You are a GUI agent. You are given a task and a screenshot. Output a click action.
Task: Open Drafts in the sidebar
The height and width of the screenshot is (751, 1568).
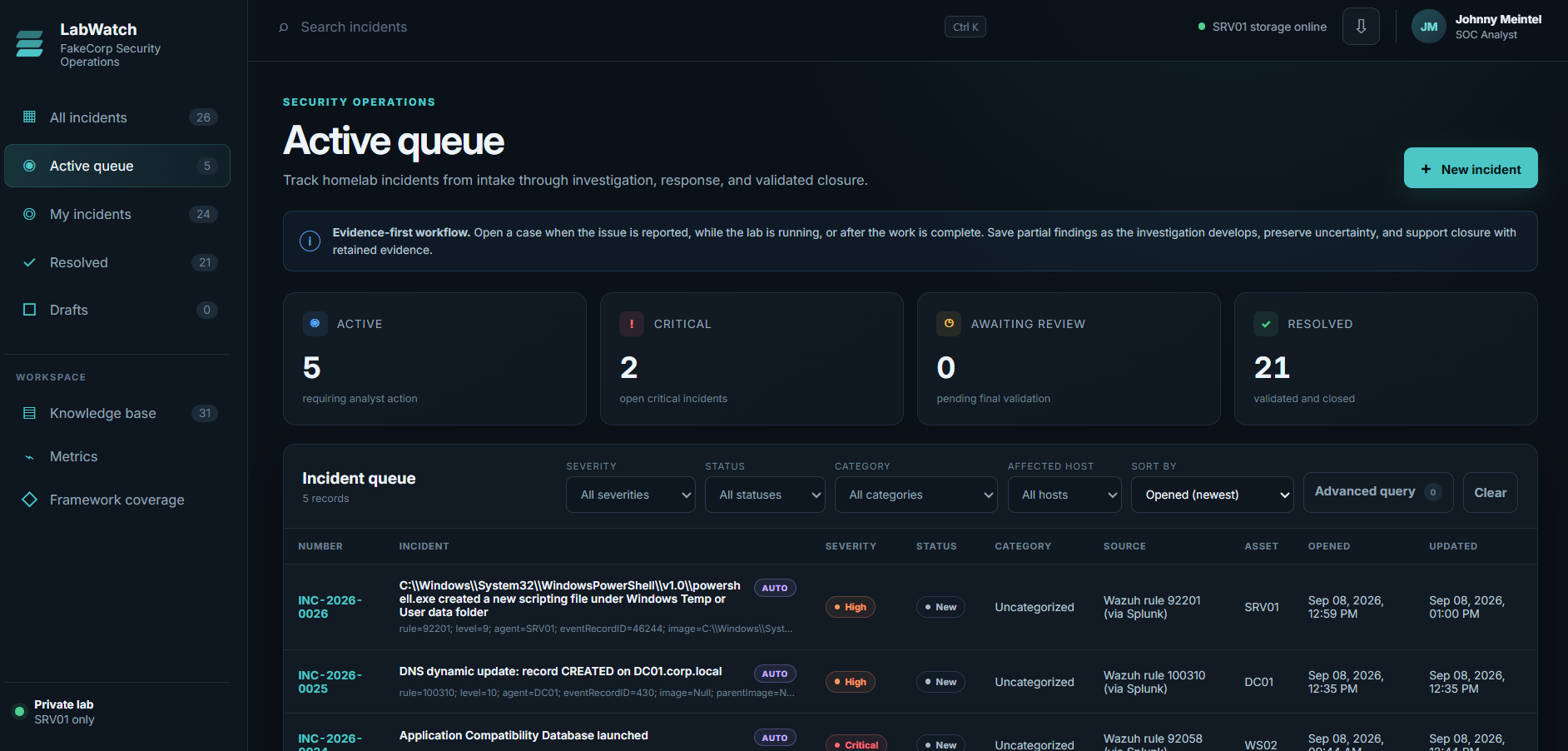(117, 310)
